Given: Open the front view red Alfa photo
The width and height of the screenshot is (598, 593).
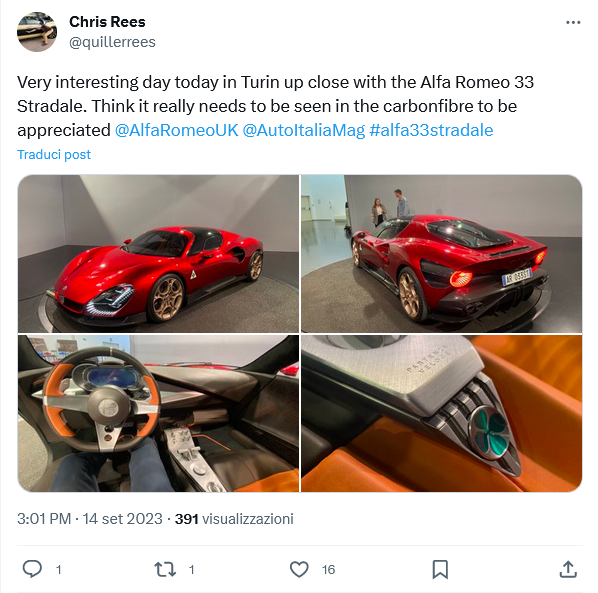Looking at the screenshot, I should (x=158, y=254).
